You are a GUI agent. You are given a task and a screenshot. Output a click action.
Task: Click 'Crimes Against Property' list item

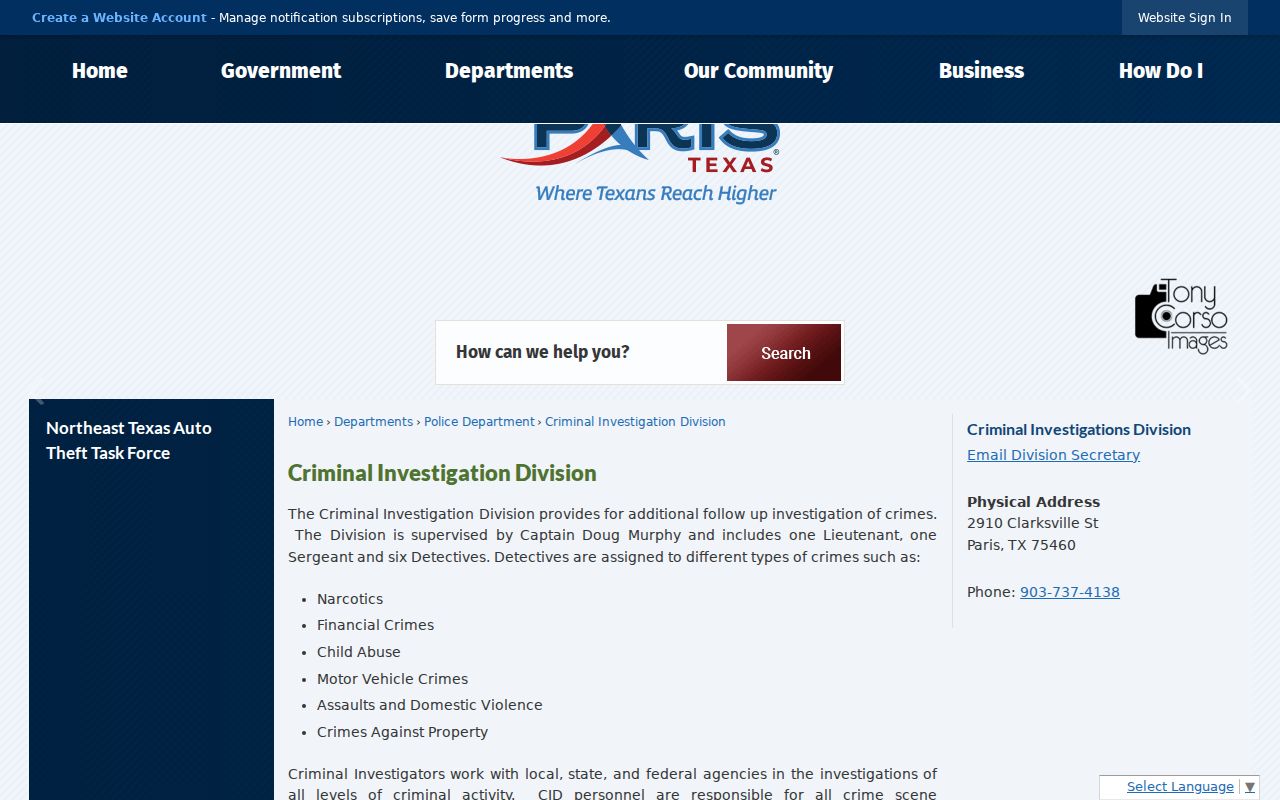click(x=402, y=732)
